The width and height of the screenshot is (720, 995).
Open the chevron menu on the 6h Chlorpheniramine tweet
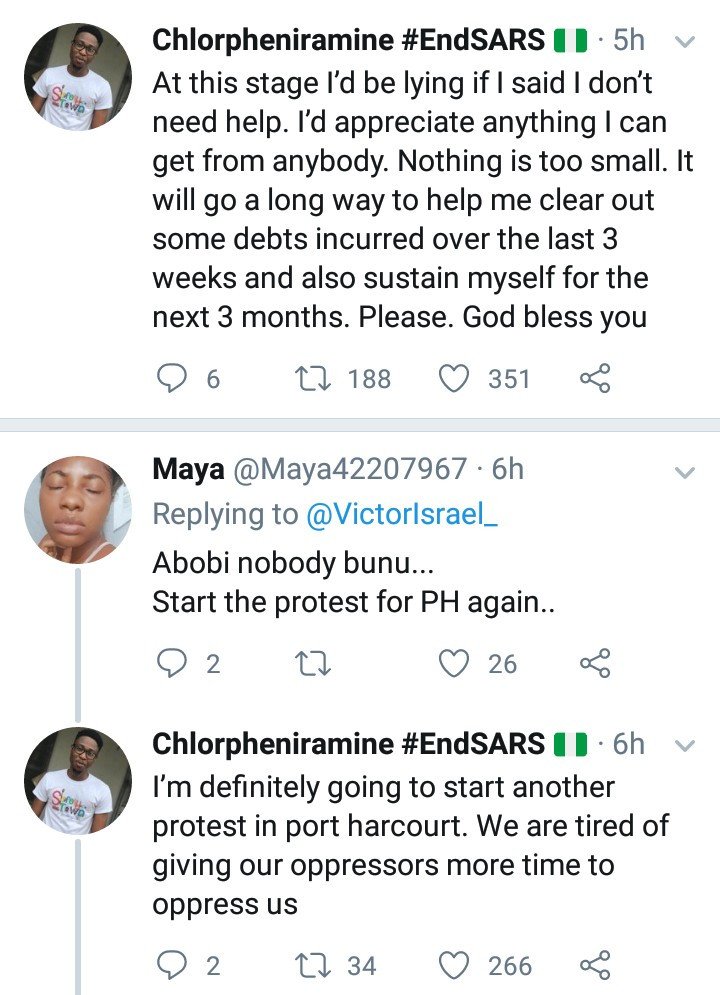coord(685,746)
